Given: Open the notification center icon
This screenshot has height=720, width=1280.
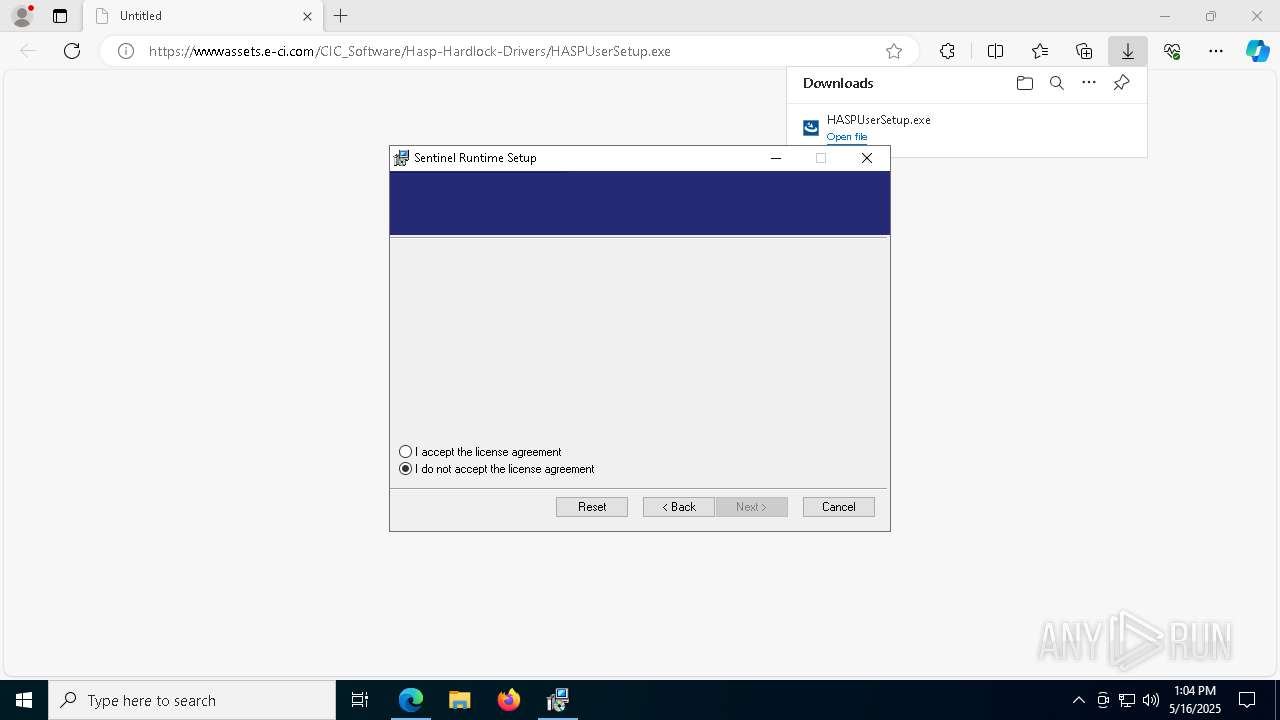Looking at the screenshot, I should 1247,700.
